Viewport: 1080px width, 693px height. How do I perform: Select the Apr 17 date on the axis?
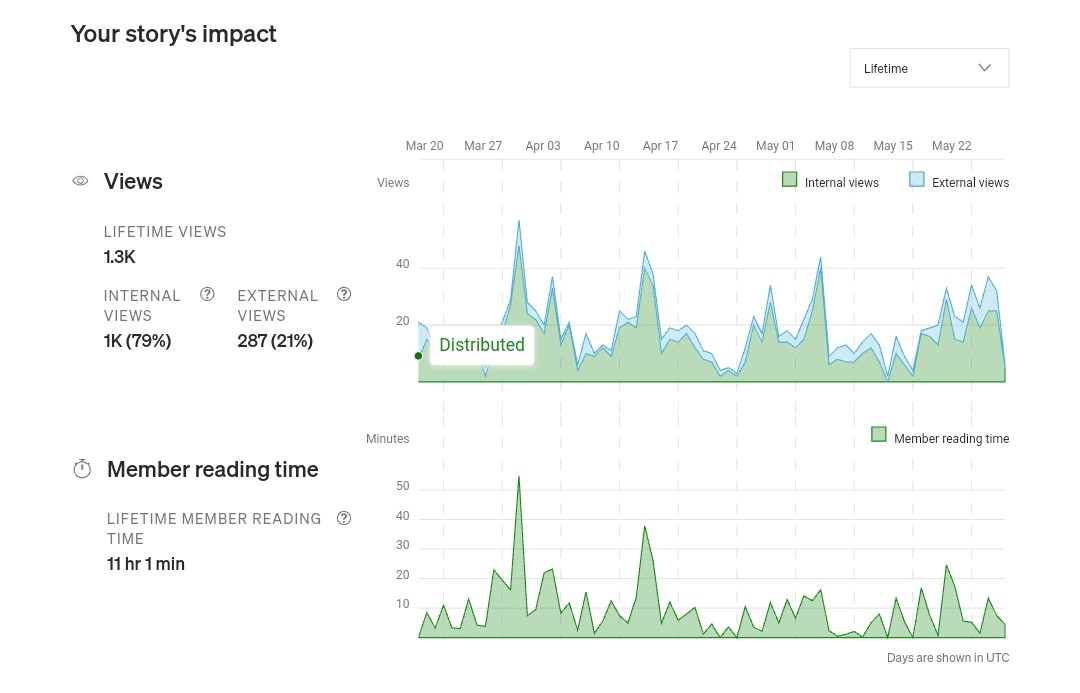[660, 146]
